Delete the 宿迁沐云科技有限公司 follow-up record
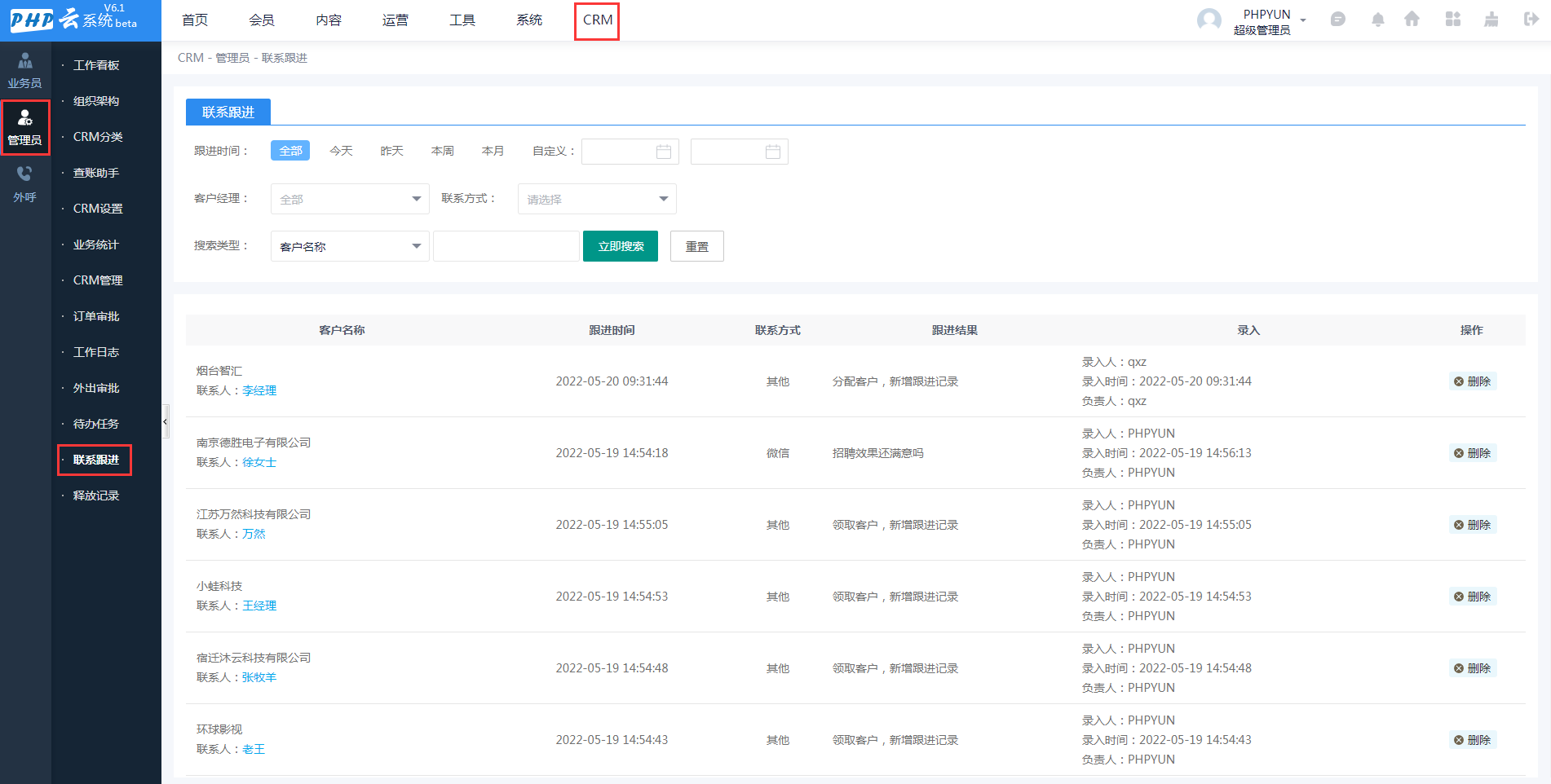Screen dimensions: 1551x784 click(1473, 668)
